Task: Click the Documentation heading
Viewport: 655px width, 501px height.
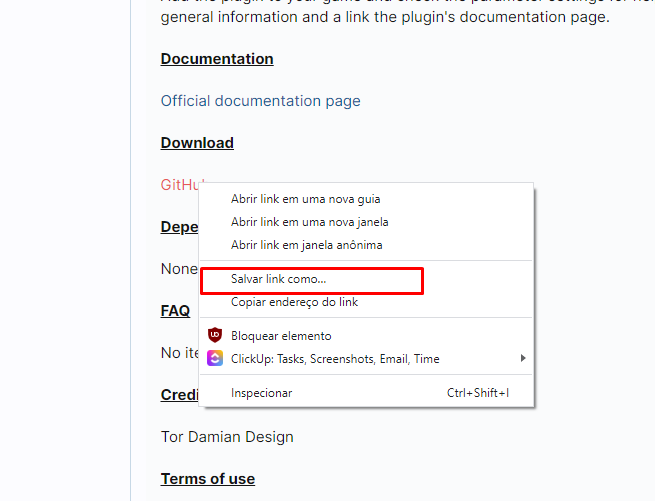Action: (217, 59)
